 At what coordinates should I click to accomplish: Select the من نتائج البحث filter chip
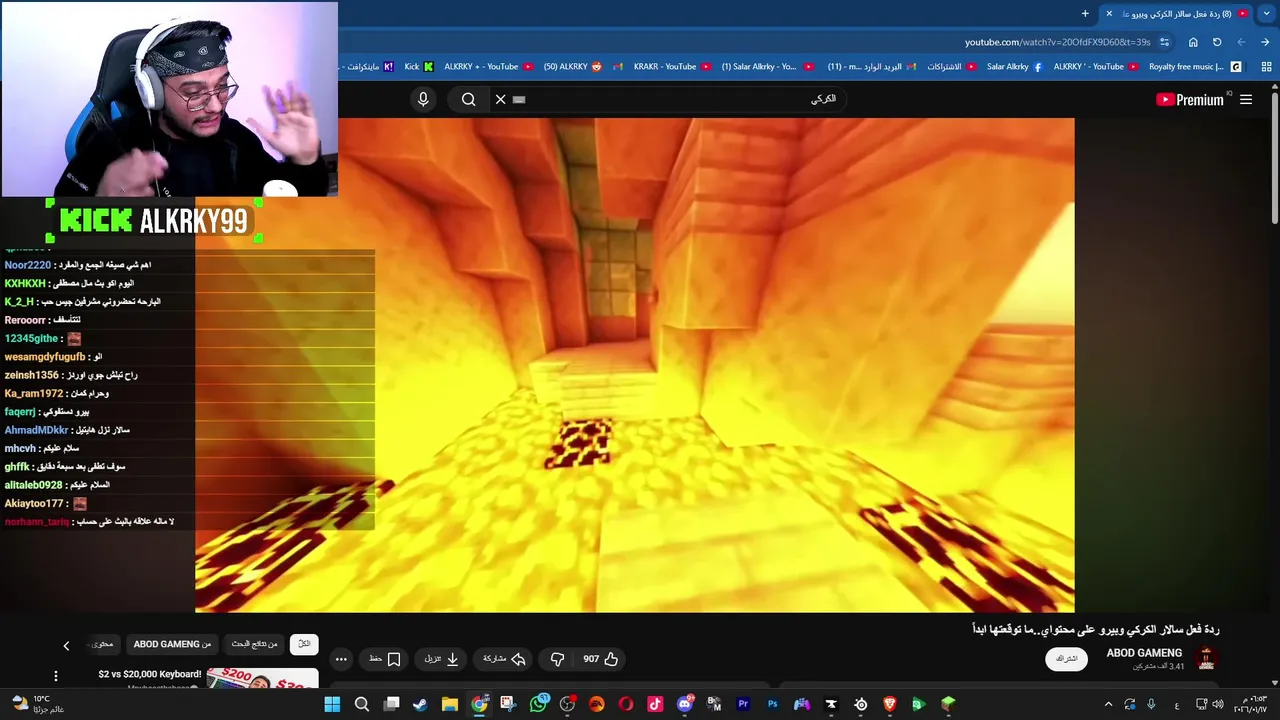click(x=255, y=644)
